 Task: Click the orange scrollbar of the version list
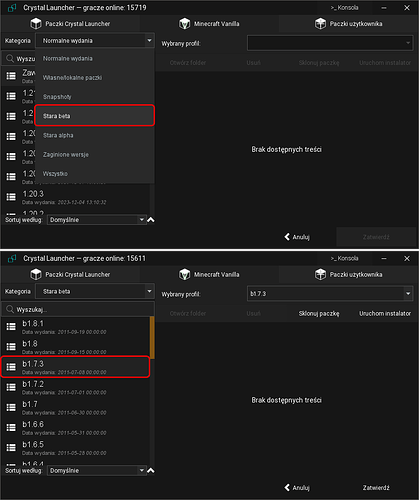152,337
